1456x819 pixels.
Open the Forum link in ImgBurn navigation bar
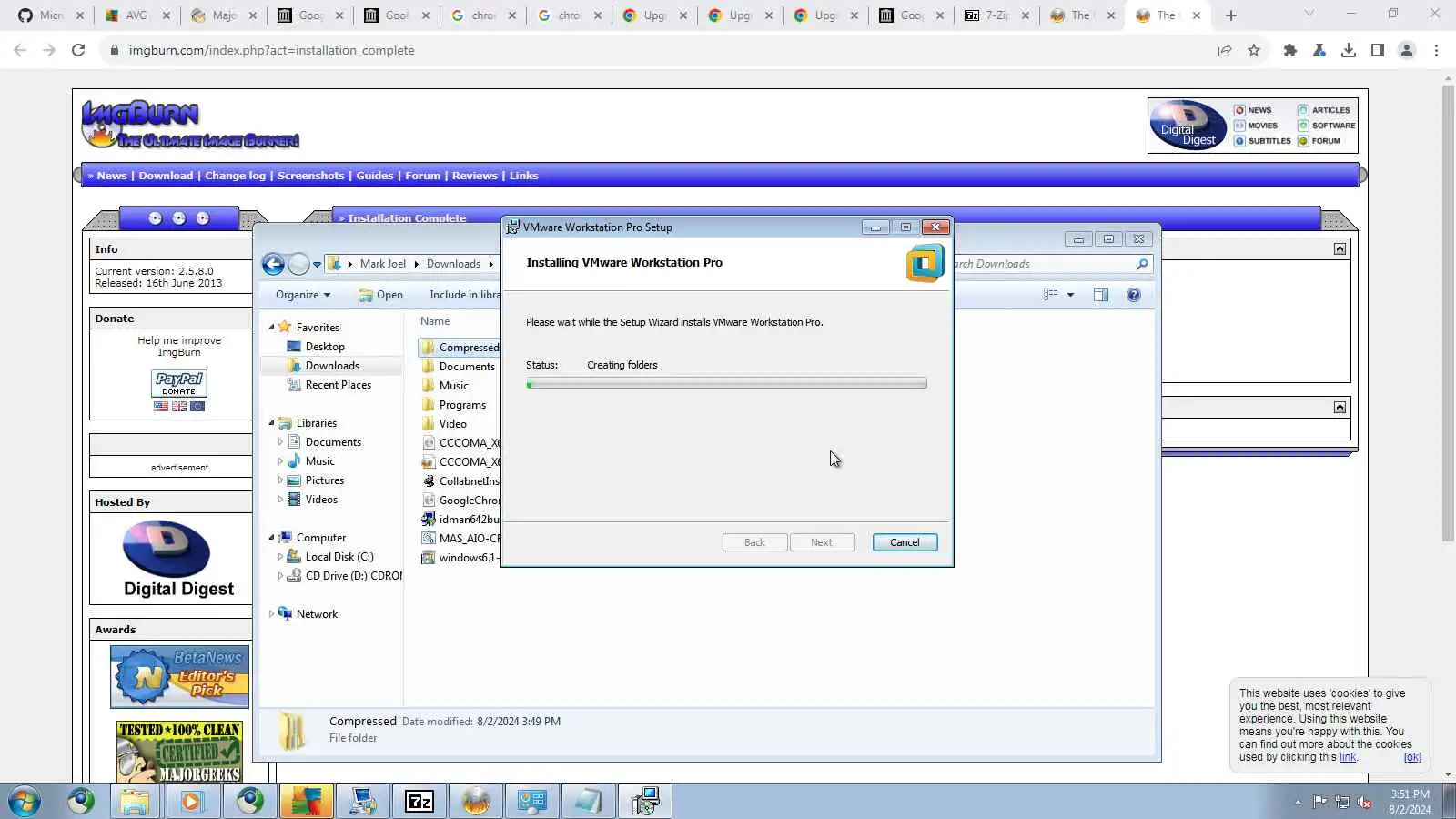(422, 176)
